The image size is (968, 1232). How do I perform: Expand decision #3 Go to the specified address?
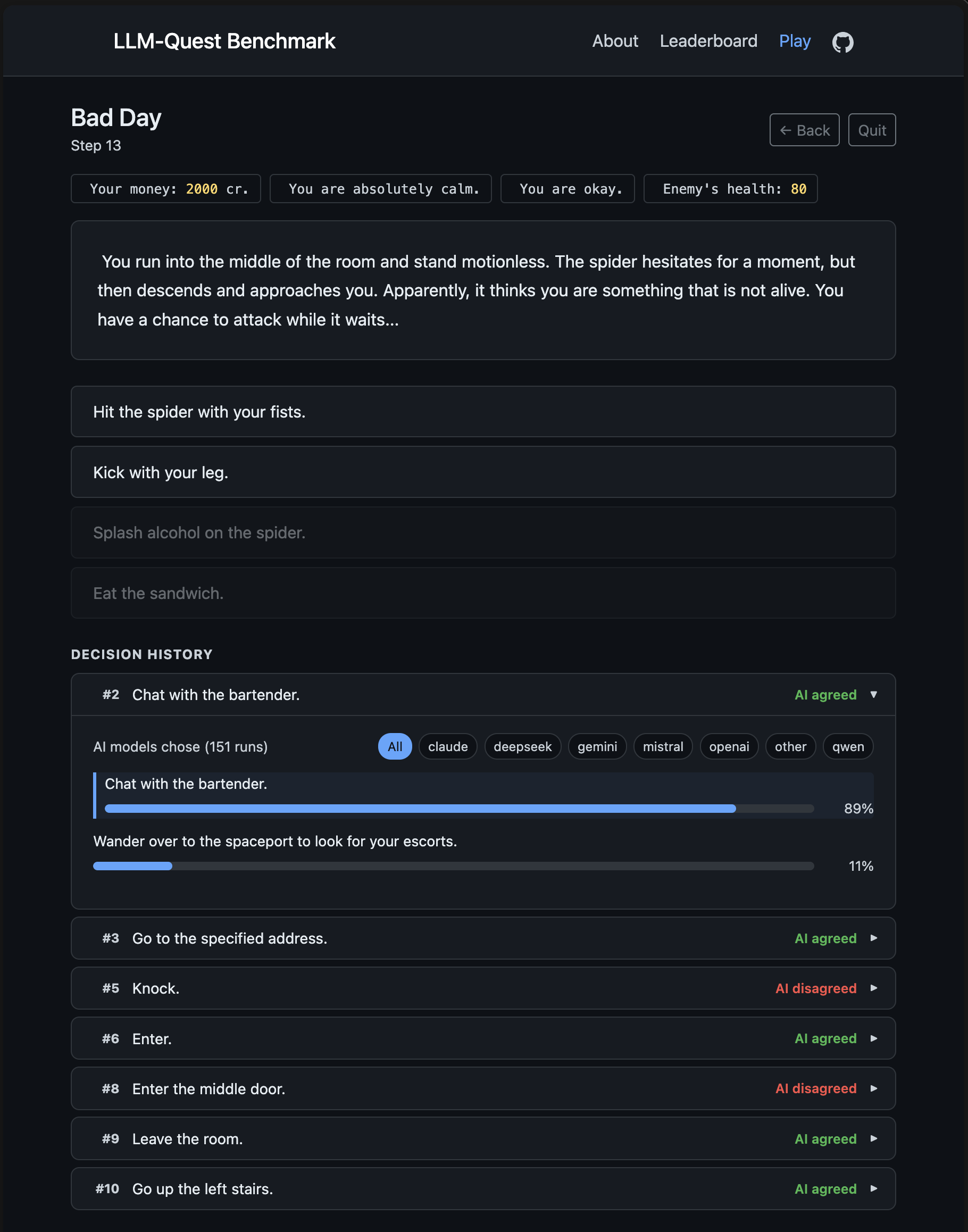click(483, 938)
